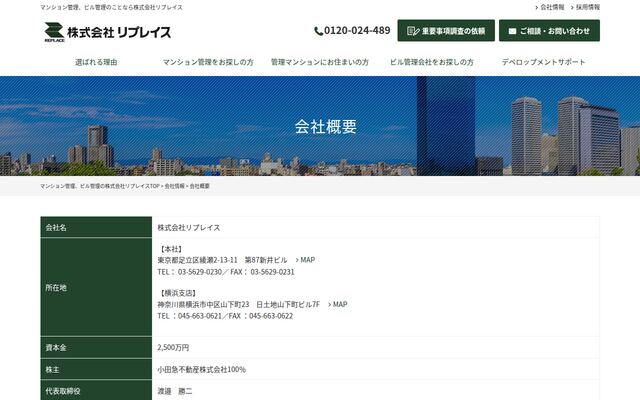Click 所在地 table header cell
The height and width of the screenshot is (400, 640).
click(96, 287)
